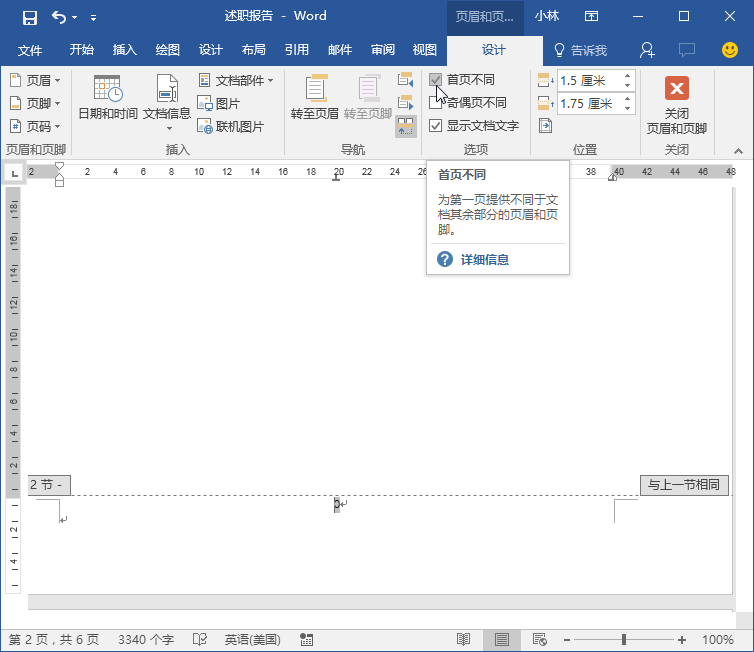Go to Header (转至页眉)
The width and height of the screenshot is (754, 652).
[315, 97]
